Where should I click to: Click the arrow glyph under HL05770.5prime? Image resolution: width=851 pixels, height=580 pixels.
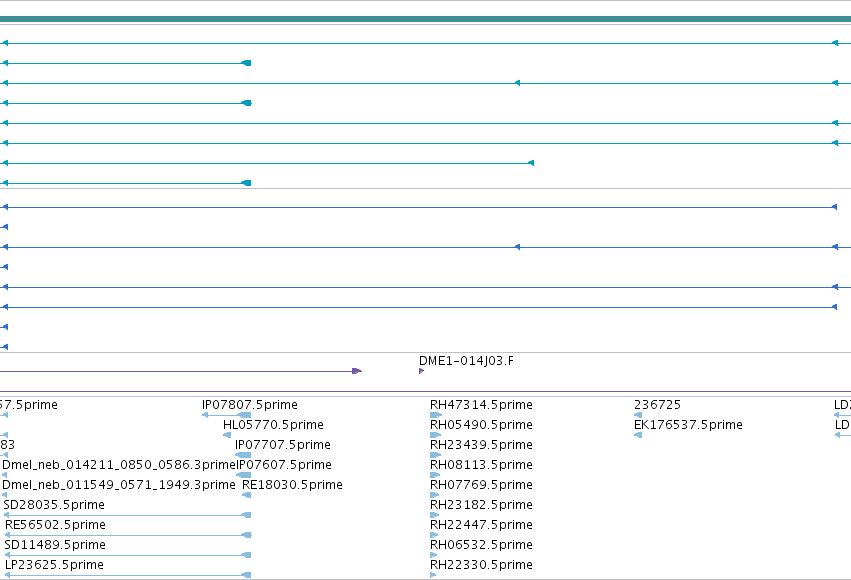click(x=227, y=435)
